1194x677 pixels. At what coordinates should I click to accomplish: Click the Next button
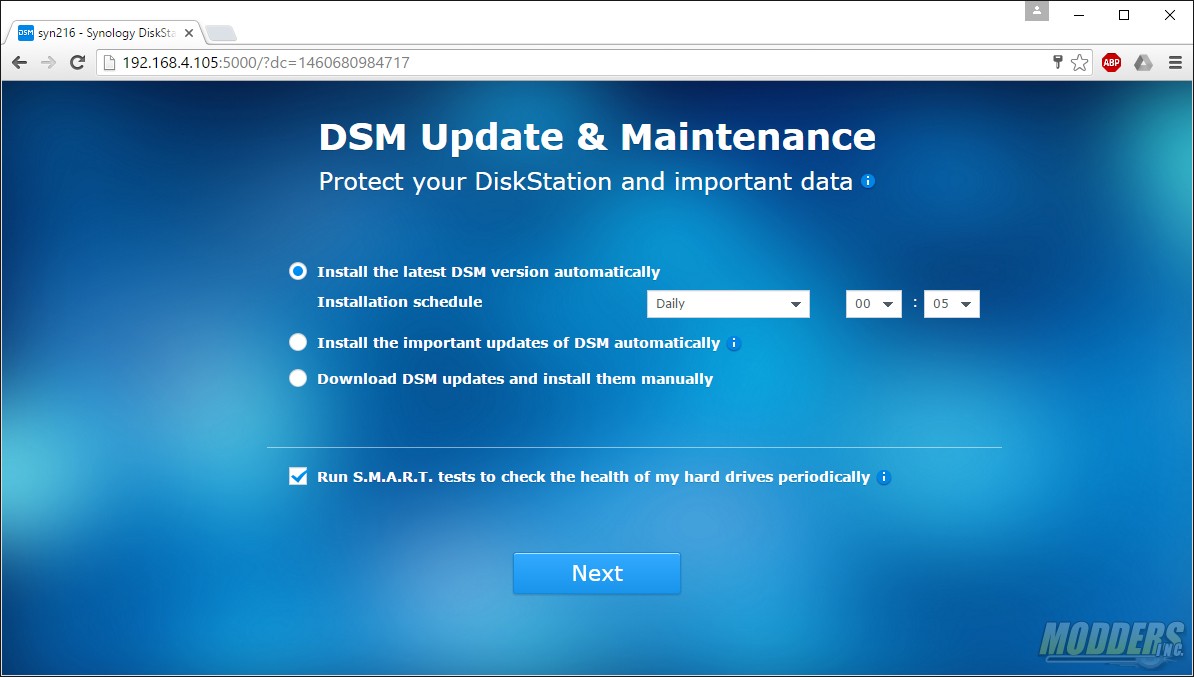tap(597, 573)
